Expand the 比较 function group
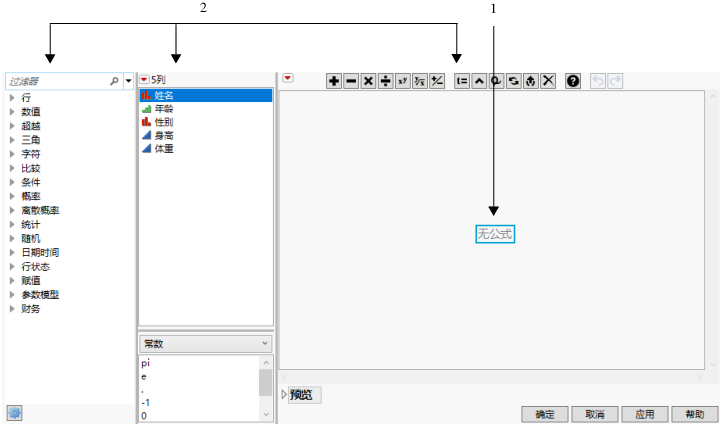 click(12, 168)
